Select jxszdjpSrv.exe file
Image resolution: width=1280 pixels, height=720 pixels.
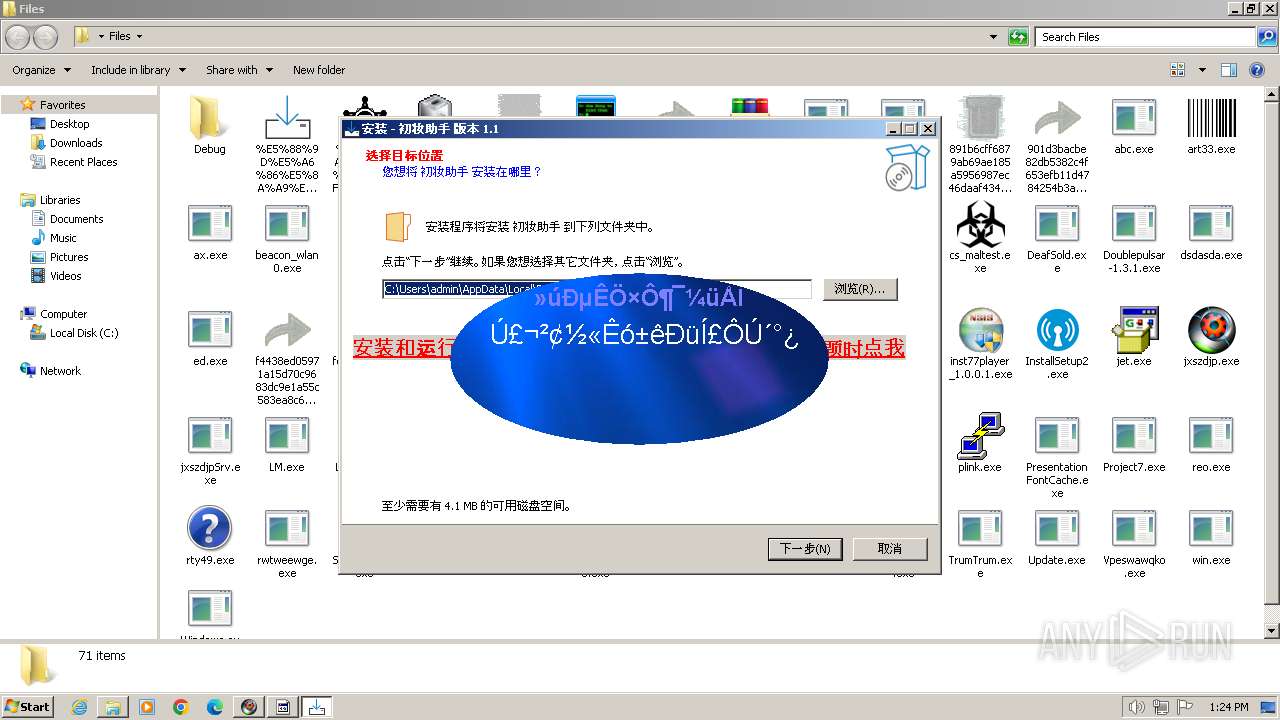coord(210,436)
